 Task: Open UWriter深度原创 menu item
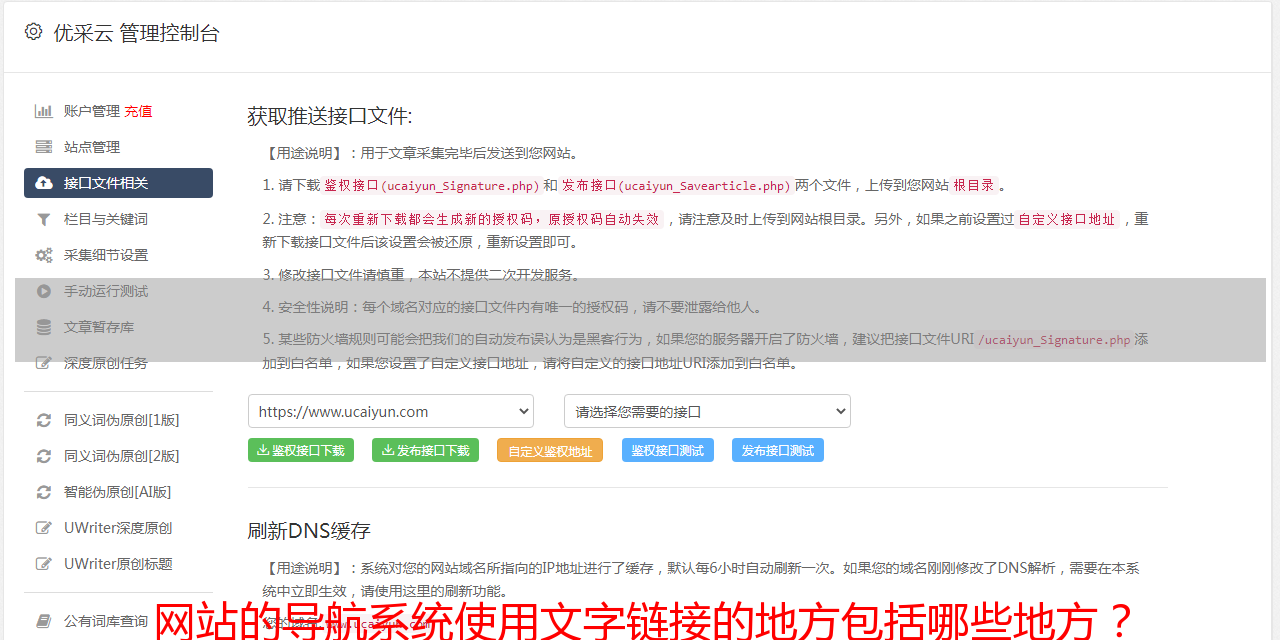[x=118, y=528]
